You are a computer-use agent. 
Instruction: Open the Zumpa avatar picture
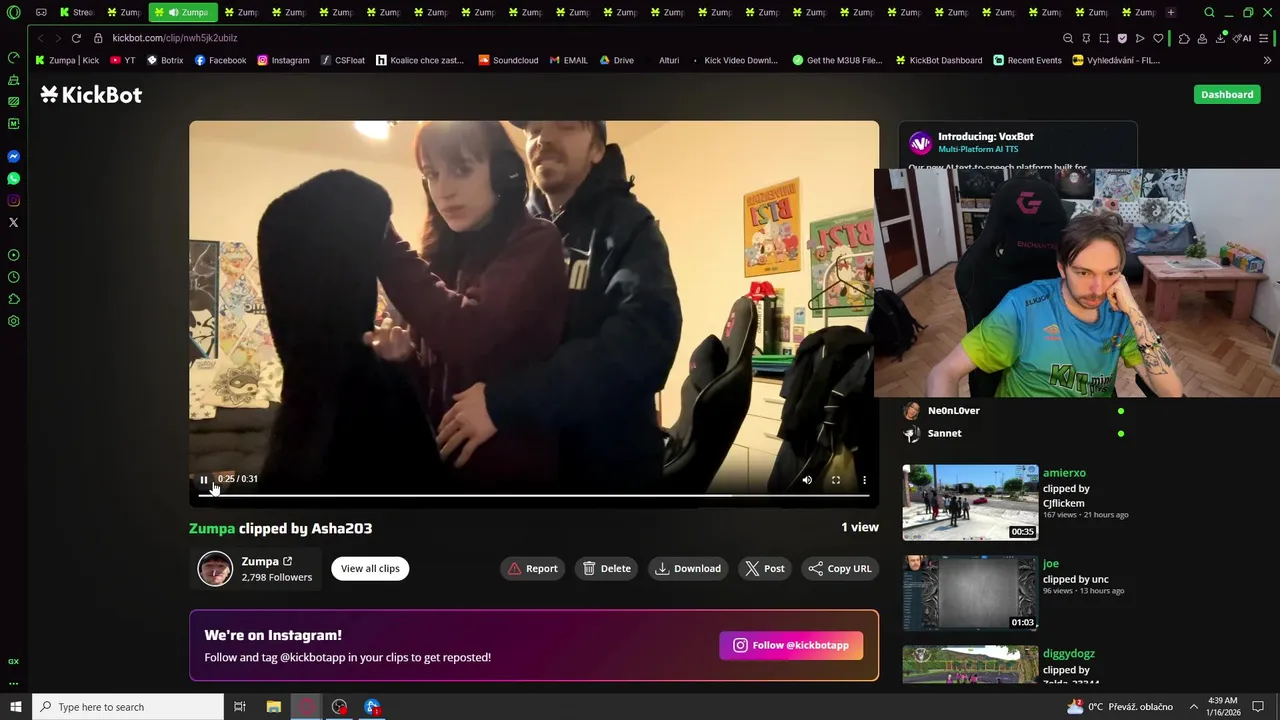point(215,568)
